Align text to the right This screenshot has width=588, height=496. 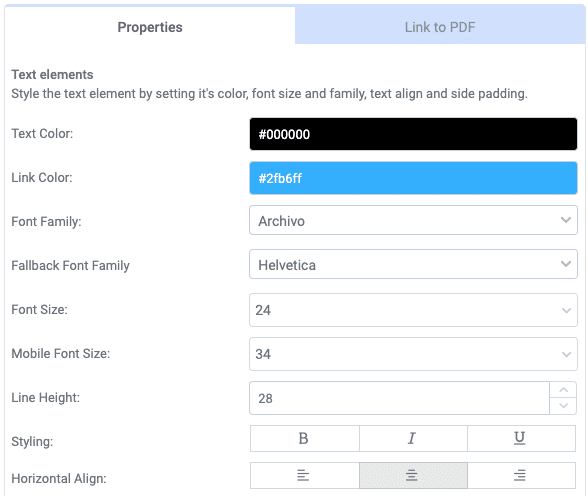[x=521, y=475]
